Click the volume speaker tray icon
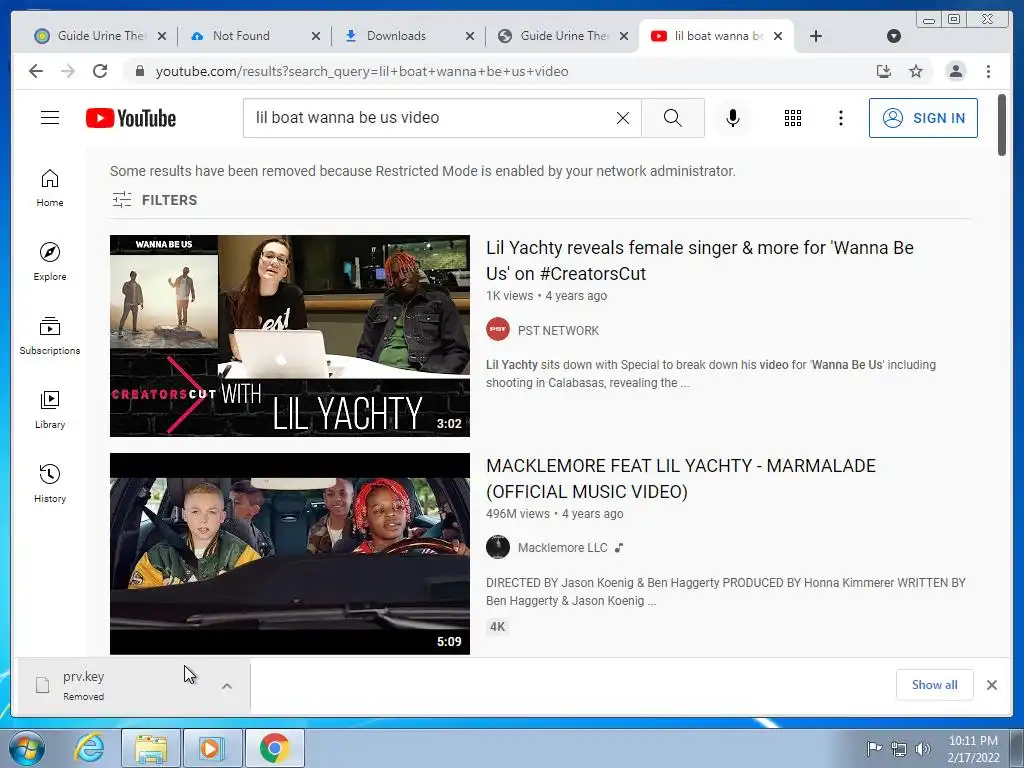 coord(923,748)
